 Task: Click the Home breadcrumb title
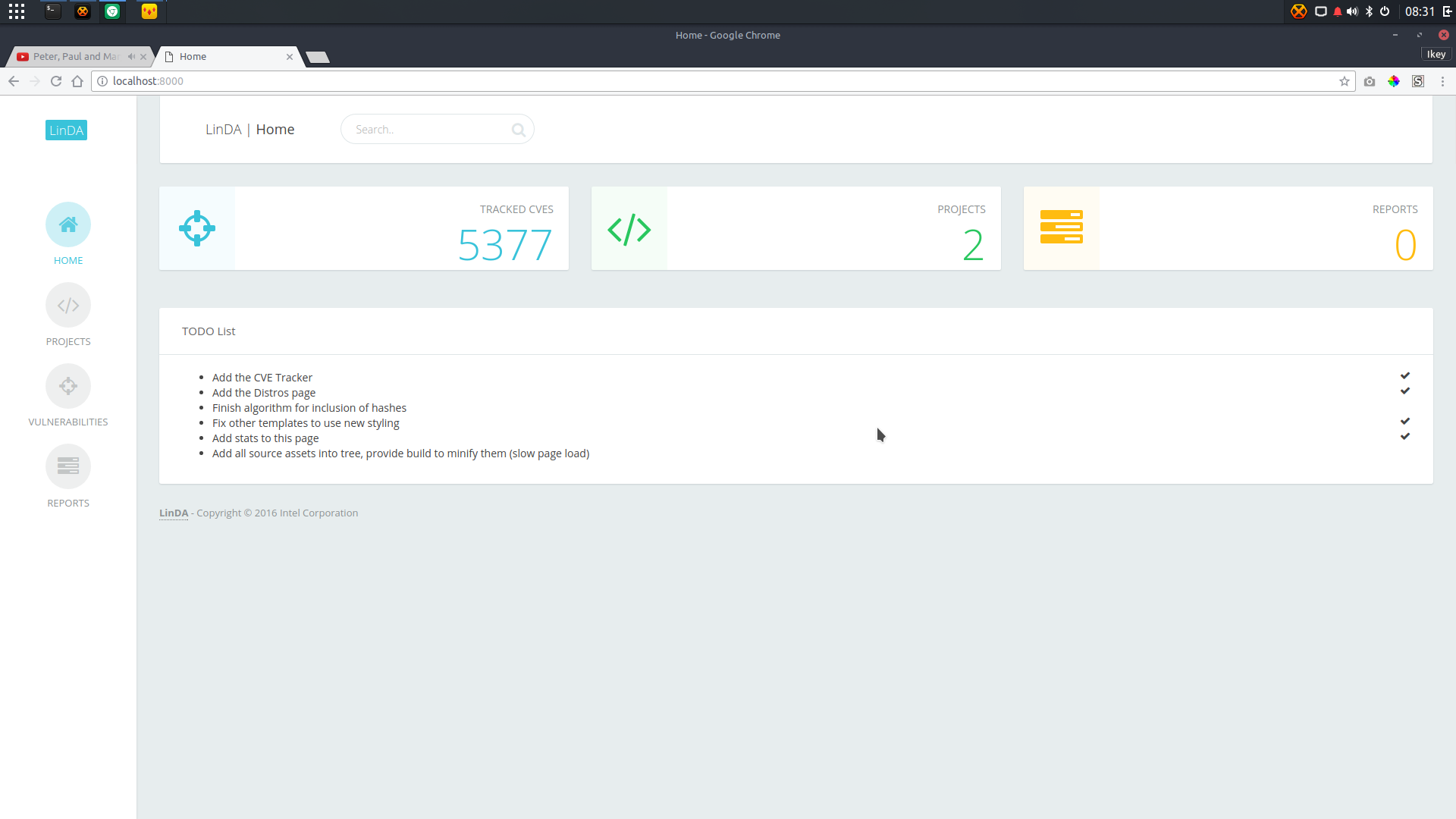[275, 130]
